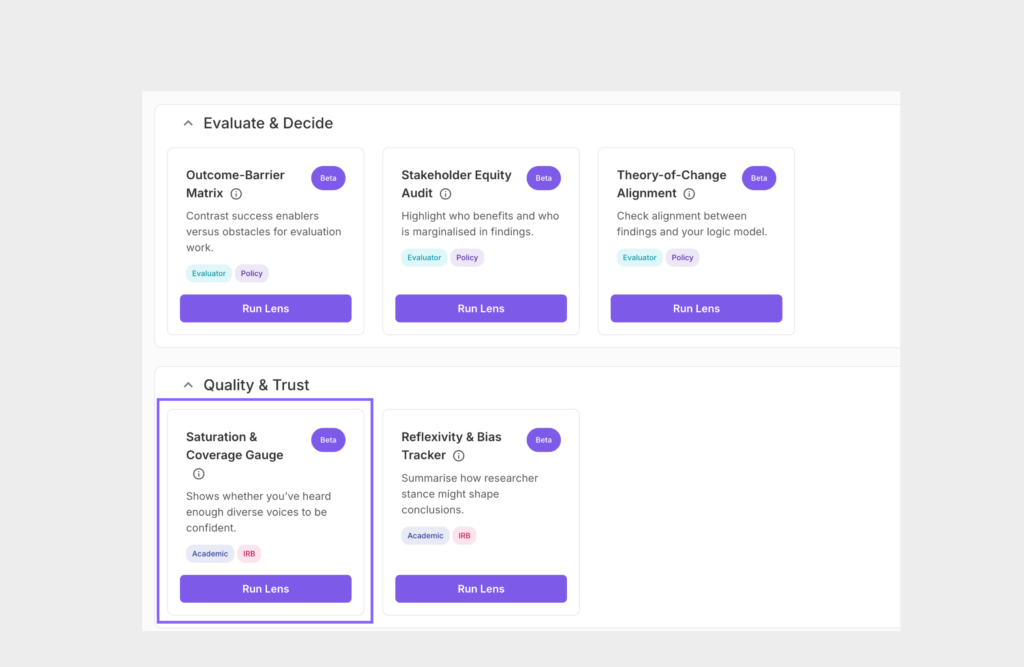Open info icon for Reflexivity & Bias Tracker
The height and width of the screenshot is (667, 1024).
tap(459, 456)
